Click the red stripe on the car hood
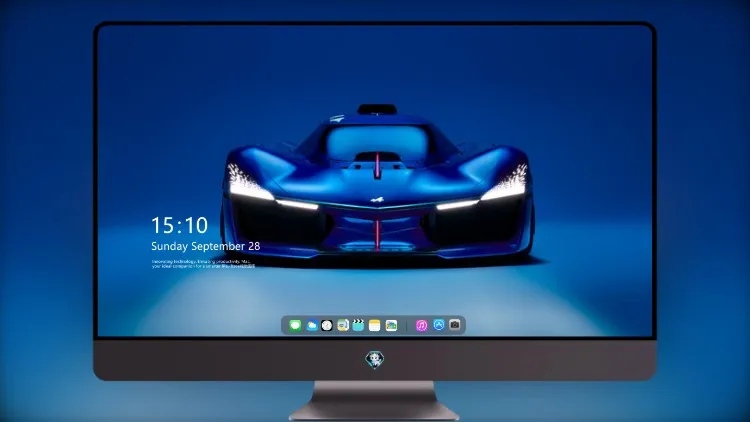Screen dimensions: 750x422 (377, 165)
